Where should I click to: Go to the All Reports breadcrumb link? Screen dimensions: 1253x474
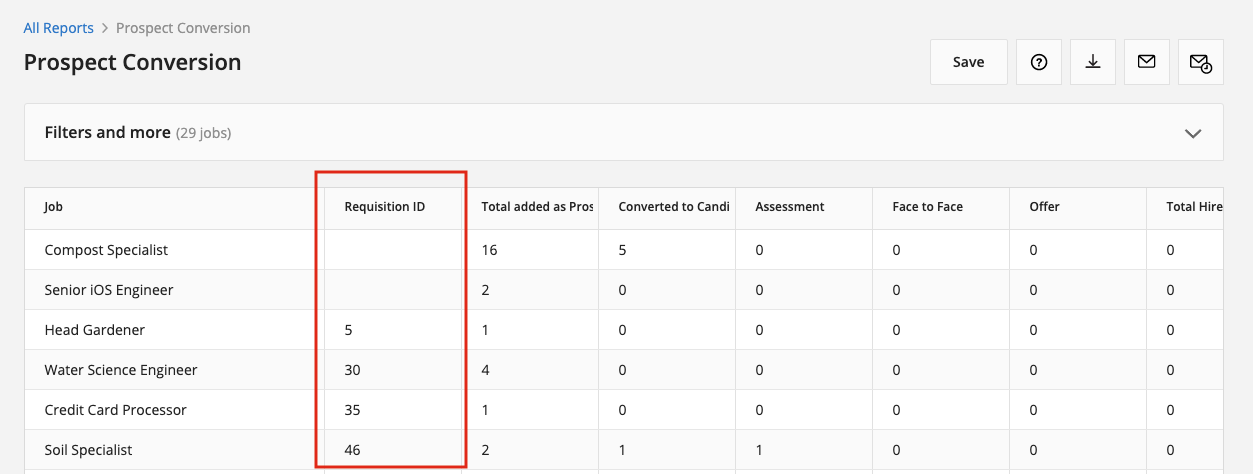(x=59, y=28)
